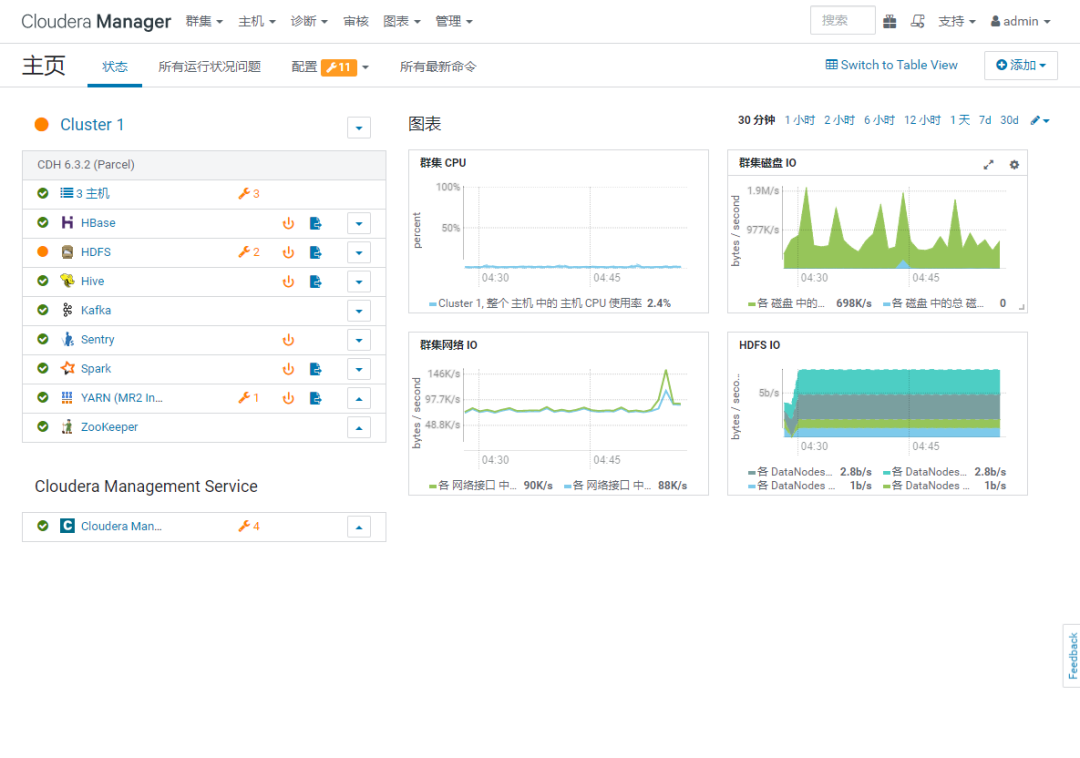Click HDFS orange health status indicator

coord(43,252)
